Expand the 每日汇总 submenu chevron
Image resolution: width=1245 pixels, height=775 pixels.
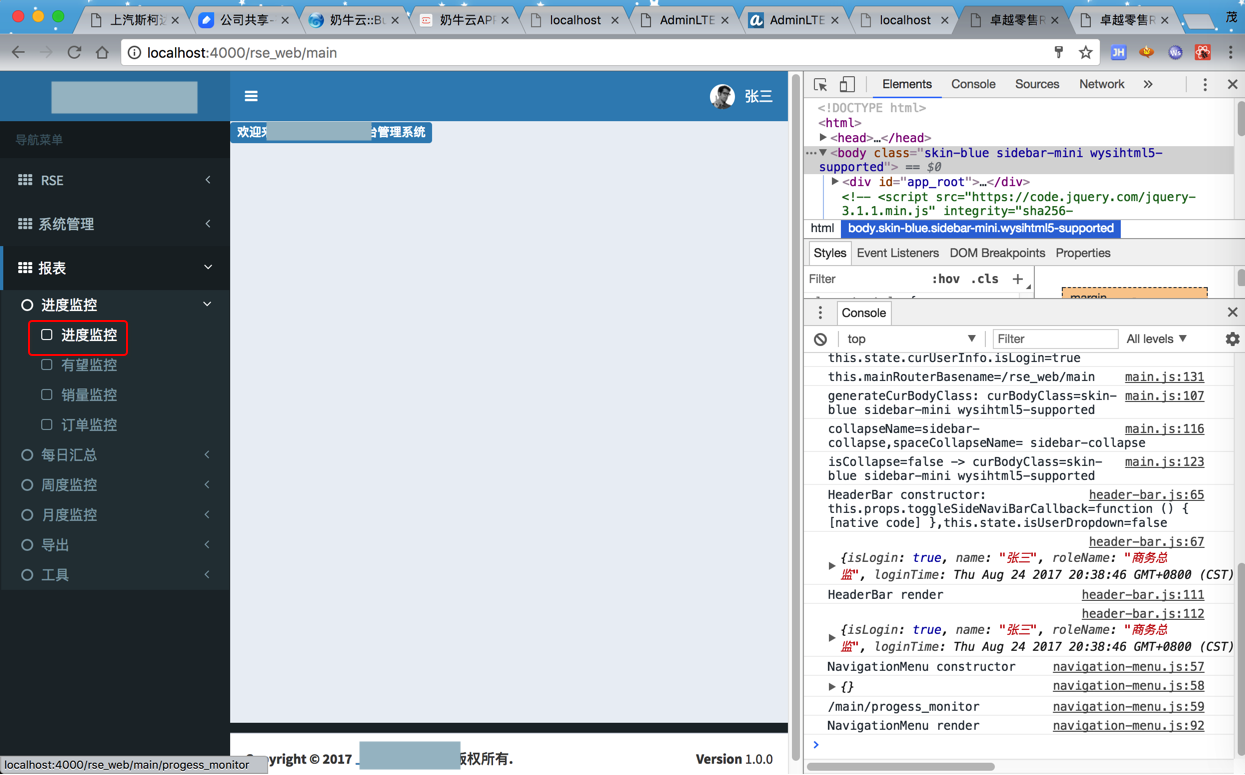tap(207, 455)
